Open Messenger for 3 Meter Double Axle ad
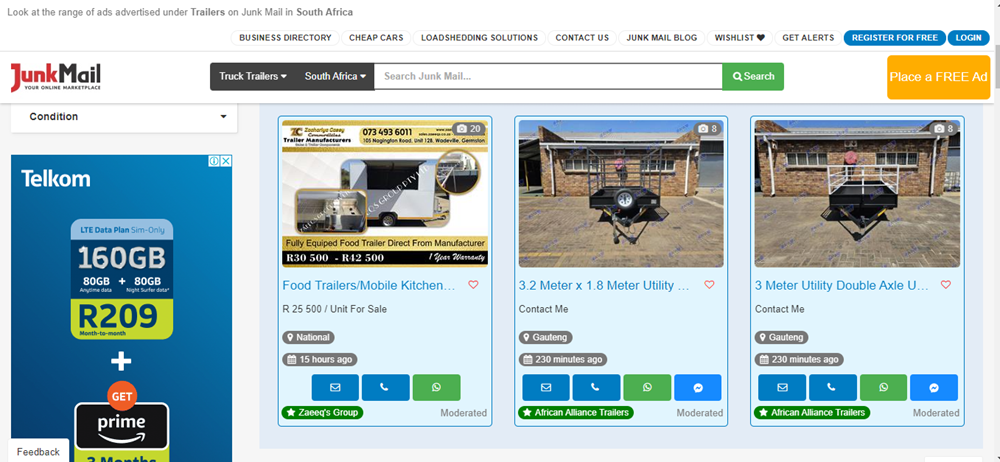Image resolution: width=1000 pixels, height=462 pixels. point(934,387)
